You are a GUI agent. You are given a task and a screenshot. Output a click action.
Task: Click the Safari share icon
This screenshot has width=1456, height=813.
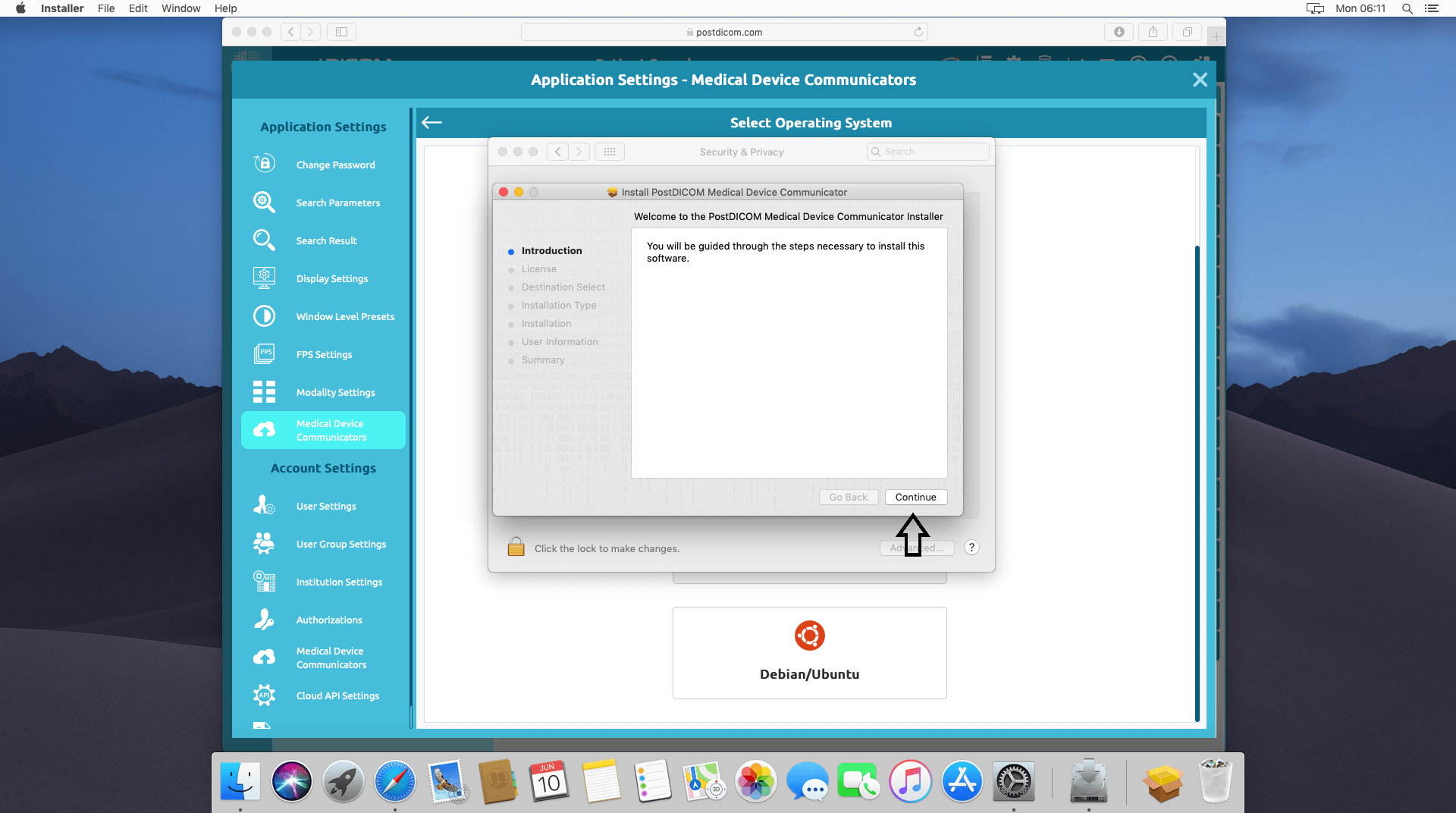tap(1153, 32)
